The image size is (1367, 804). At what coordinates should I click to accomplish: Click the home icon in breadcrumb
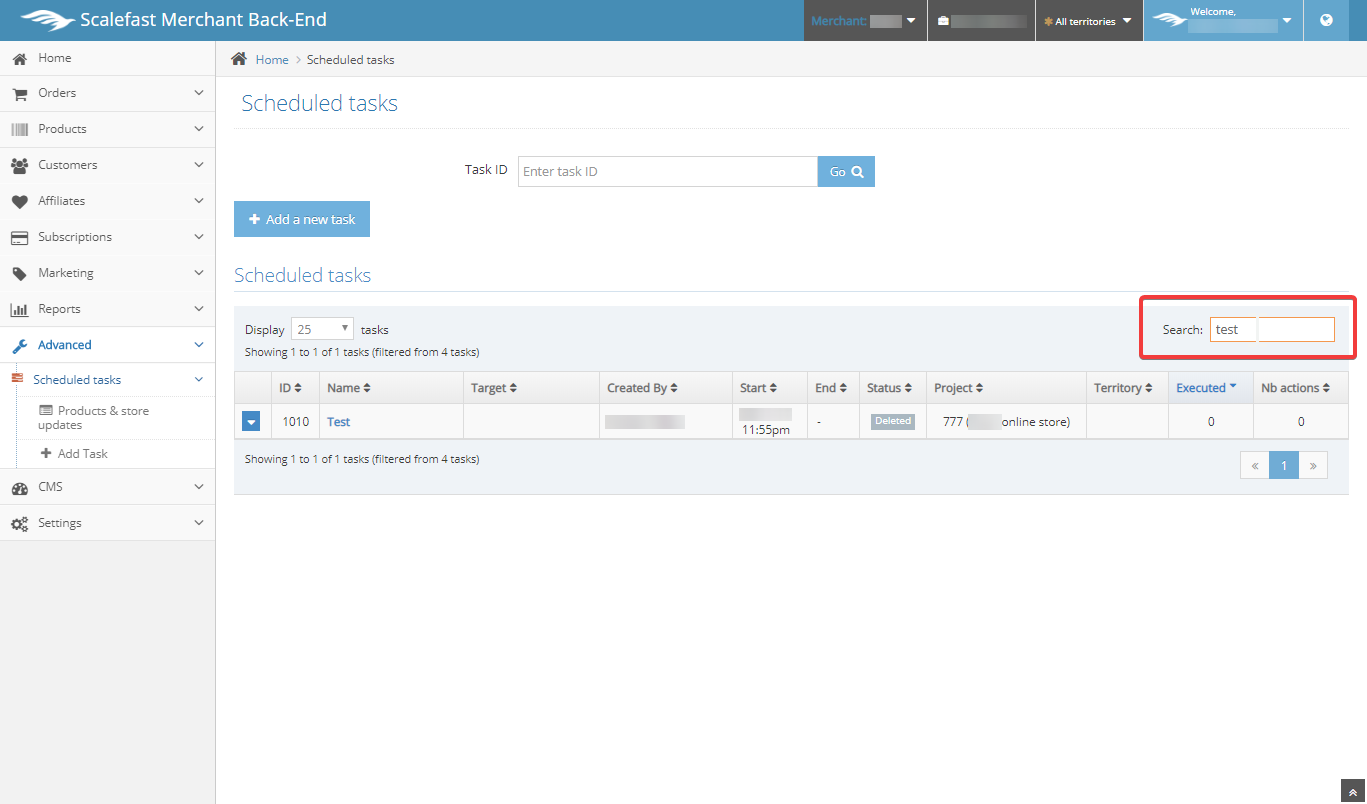pos(239,59)
